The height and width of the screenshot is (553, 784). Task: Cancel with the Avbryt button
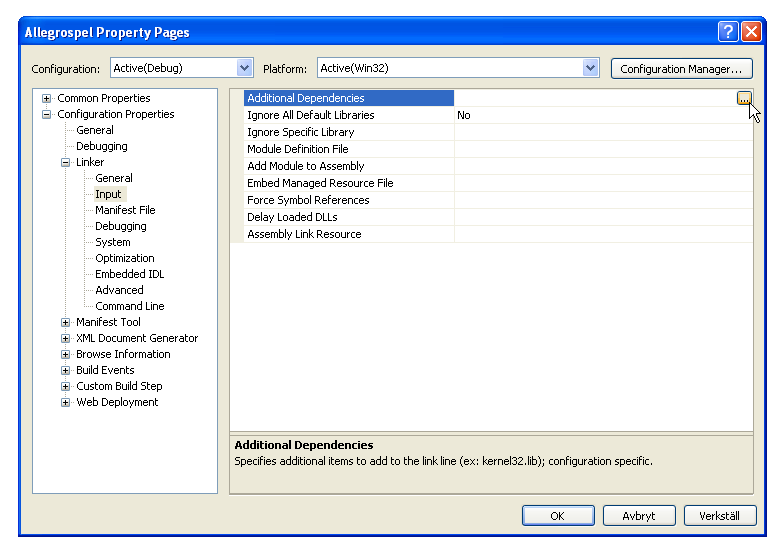(x=639, y=516)
